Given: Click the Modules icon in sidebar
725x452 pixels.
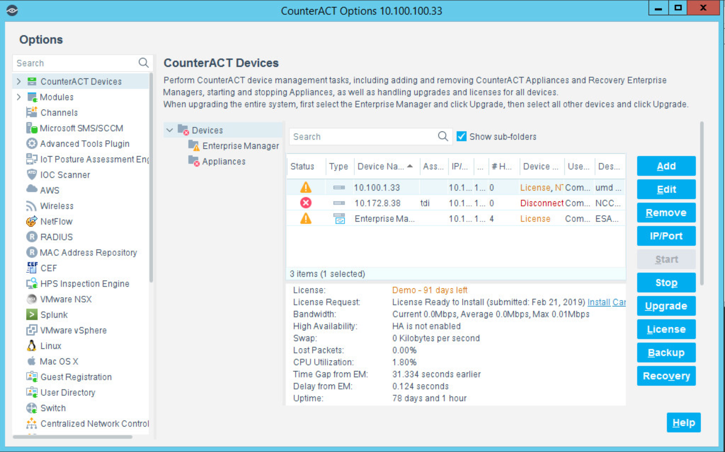Looking at the screenshot, I should (x=31, y=97).
